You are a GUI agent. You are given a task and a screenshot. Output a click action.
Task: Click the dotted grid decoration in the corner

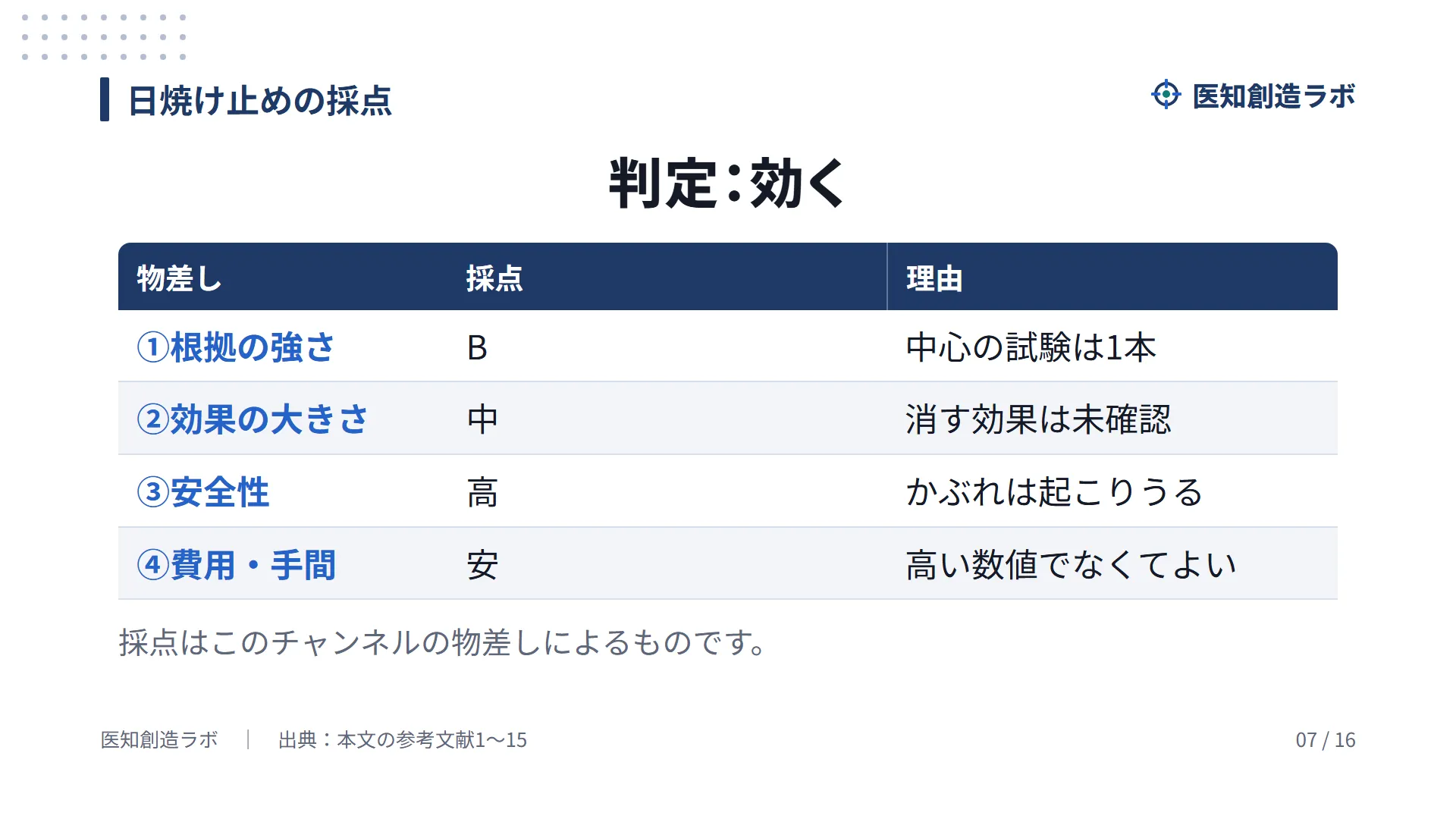[104, 36]
